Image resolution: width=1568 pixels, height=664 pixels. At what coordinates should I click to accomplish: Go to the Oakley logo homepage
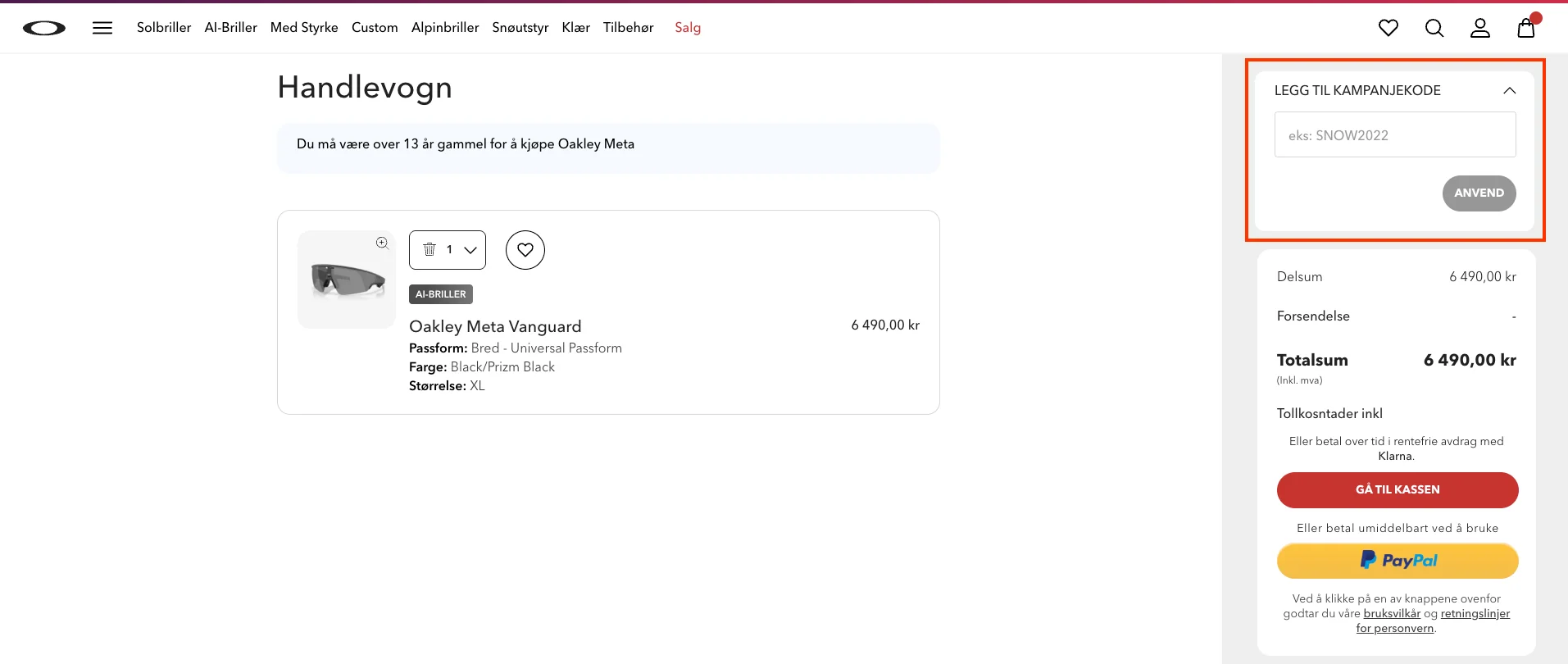coord(44,29)
